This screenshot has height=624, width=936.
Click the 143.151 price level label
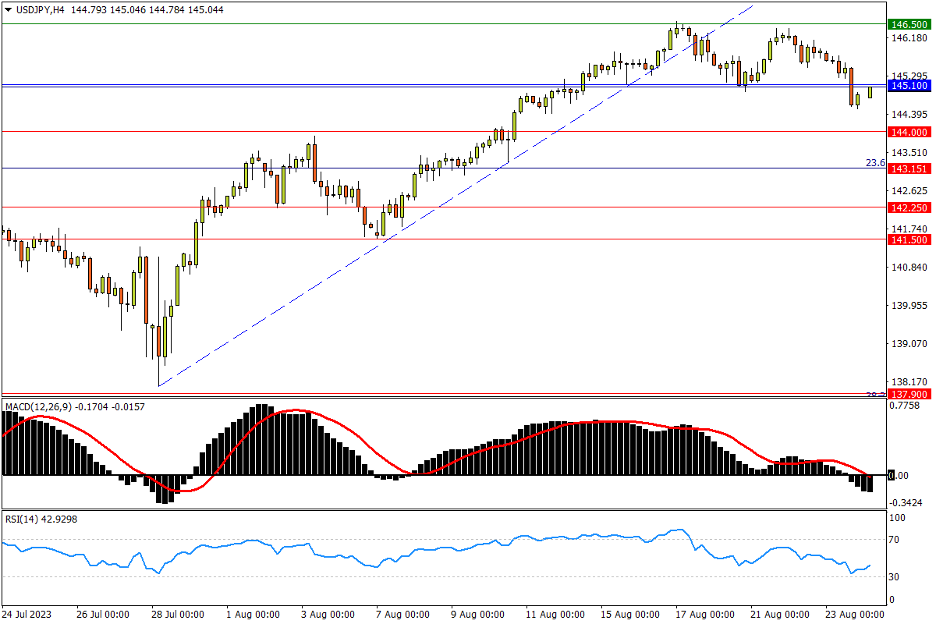tap(909, 168)
